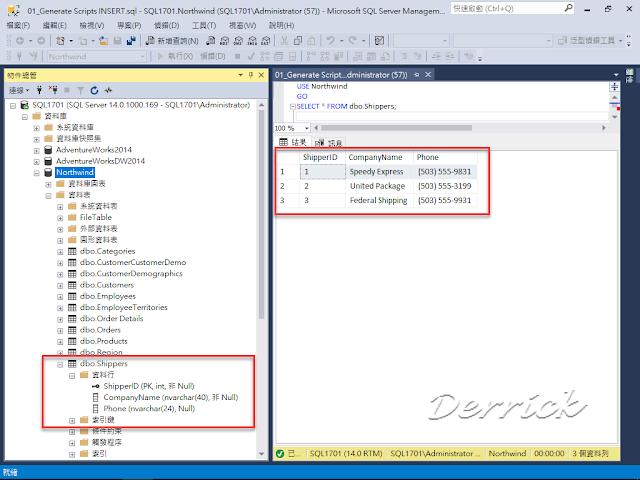The height and width of the screenshot is (480, 640).
Task: Click the Query Options icon
Action: coord(279,56)
